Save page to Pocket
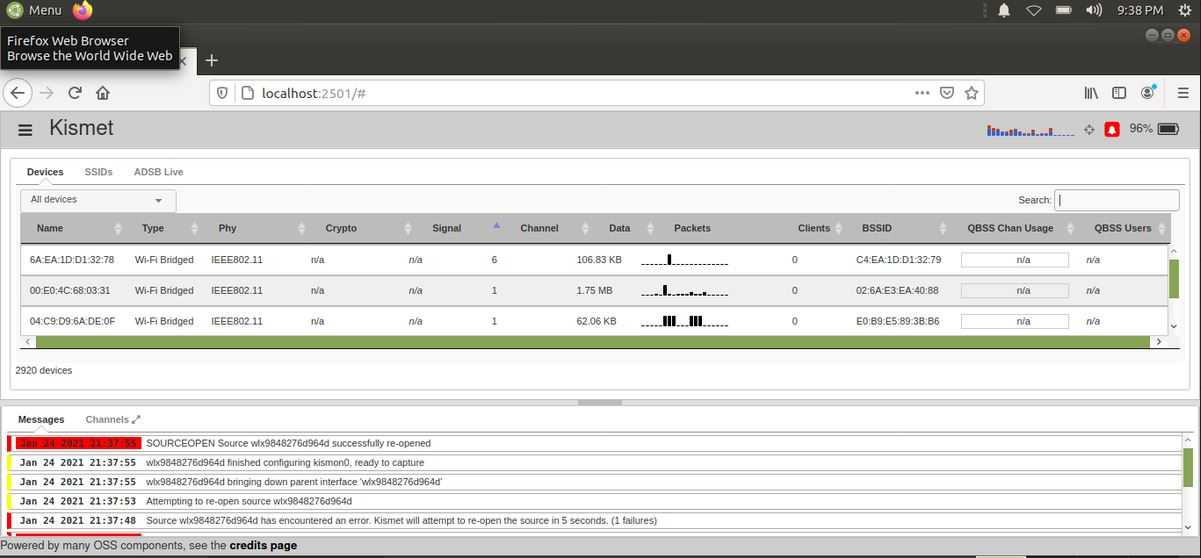Screen dimensions: 1201x558 pos(946,93)
